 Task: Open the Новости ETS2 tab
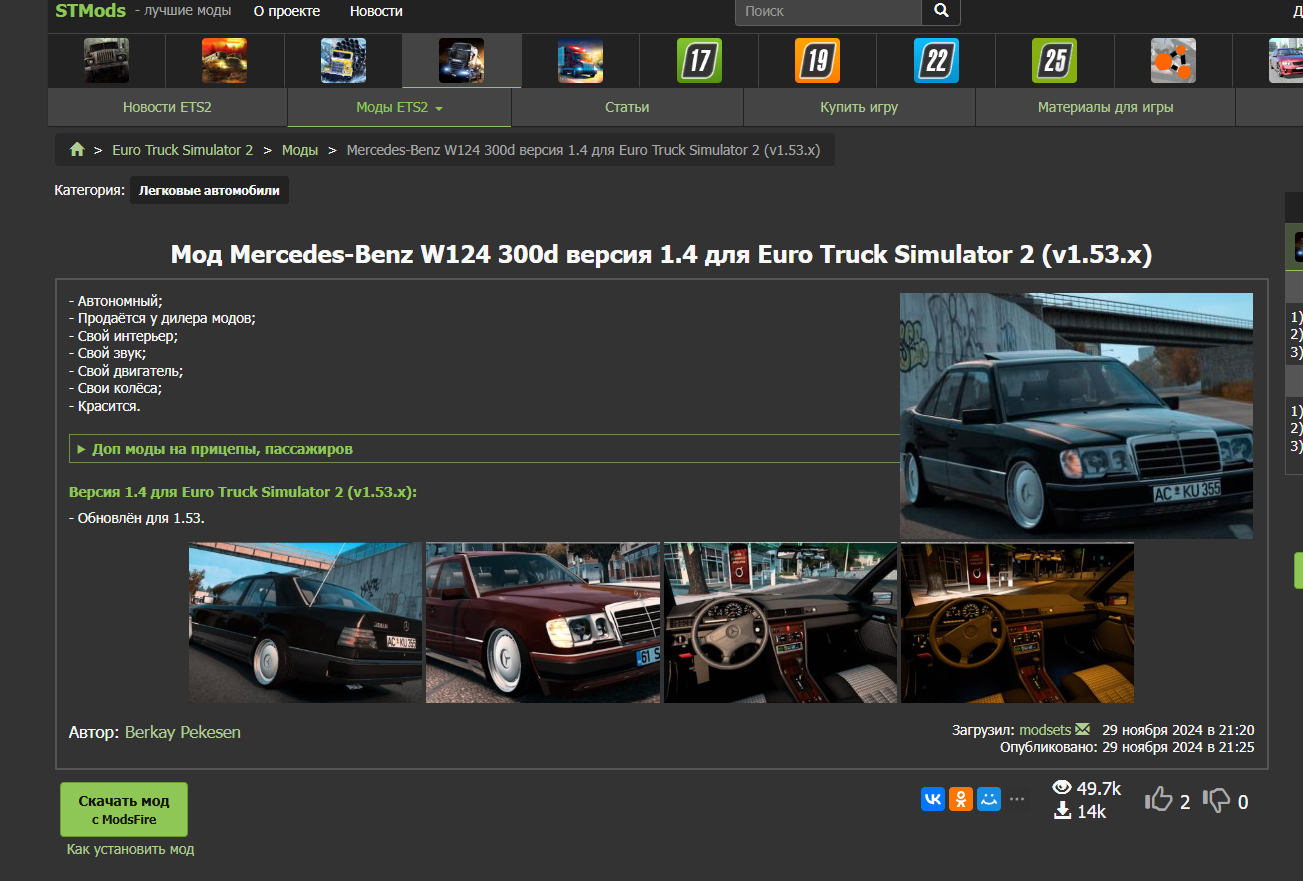click(x=167, y=107)
